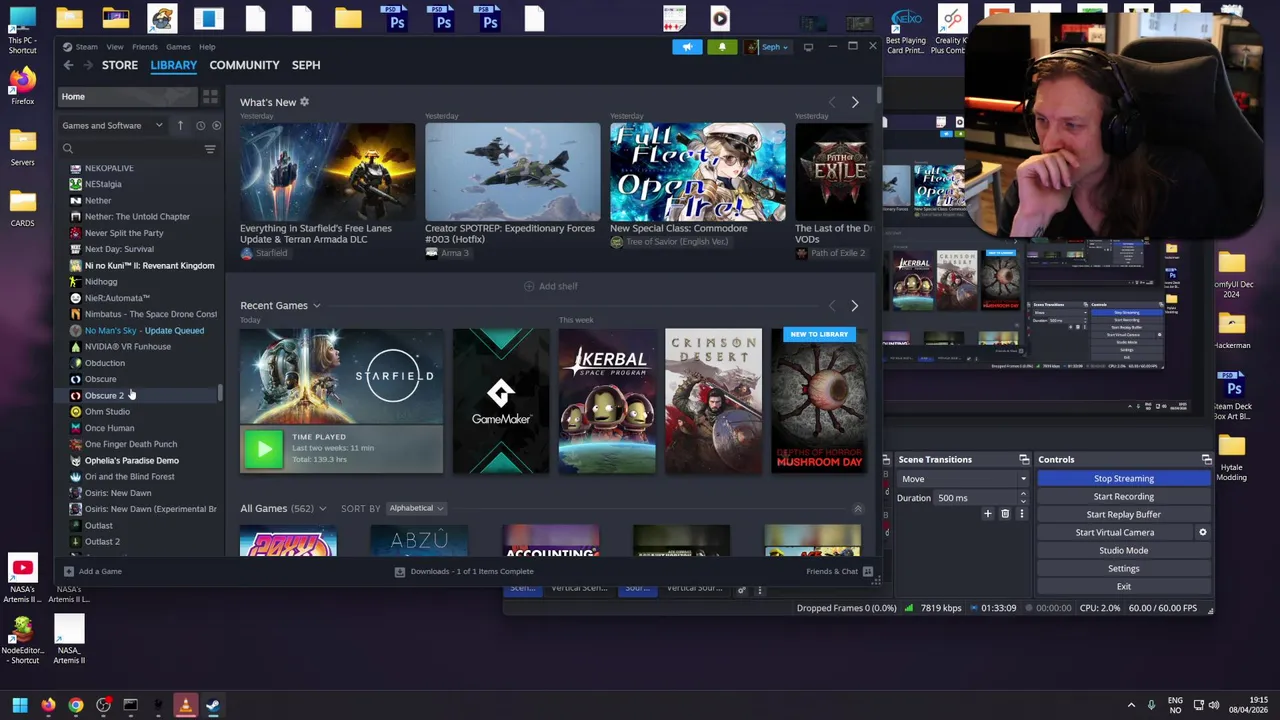Enter Big Picture mode icon
The height and width of the screenshot is (720, 1280).
808,47
